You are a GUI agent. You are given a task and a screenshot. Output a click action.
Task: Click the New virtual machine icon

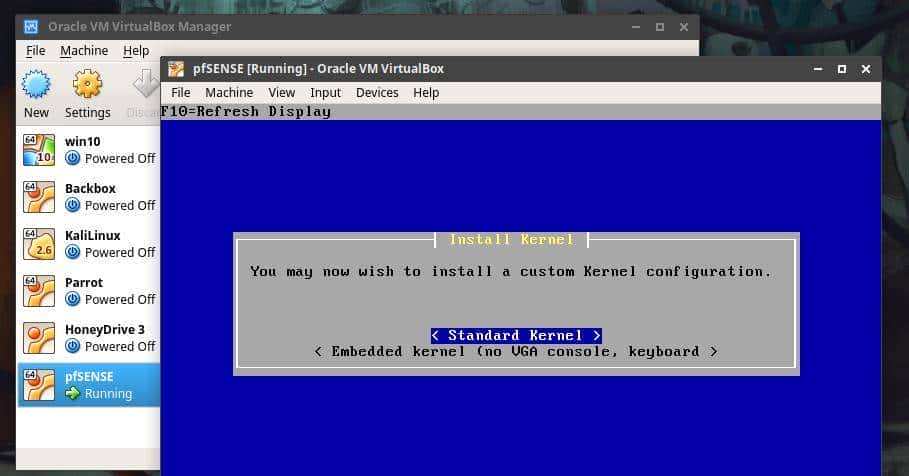(x=36, y=84)
